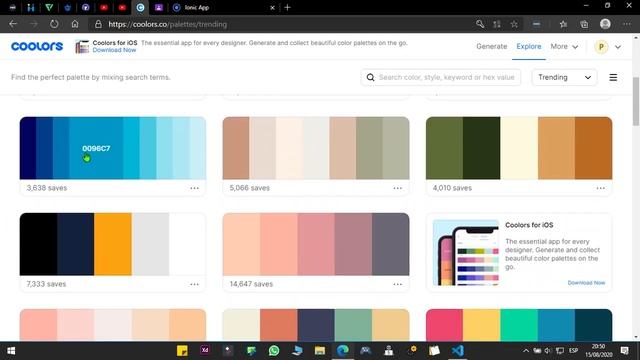Open options for the 4,010 saves palette
Viewport: 640px width, 360px height.
point(600,188)
